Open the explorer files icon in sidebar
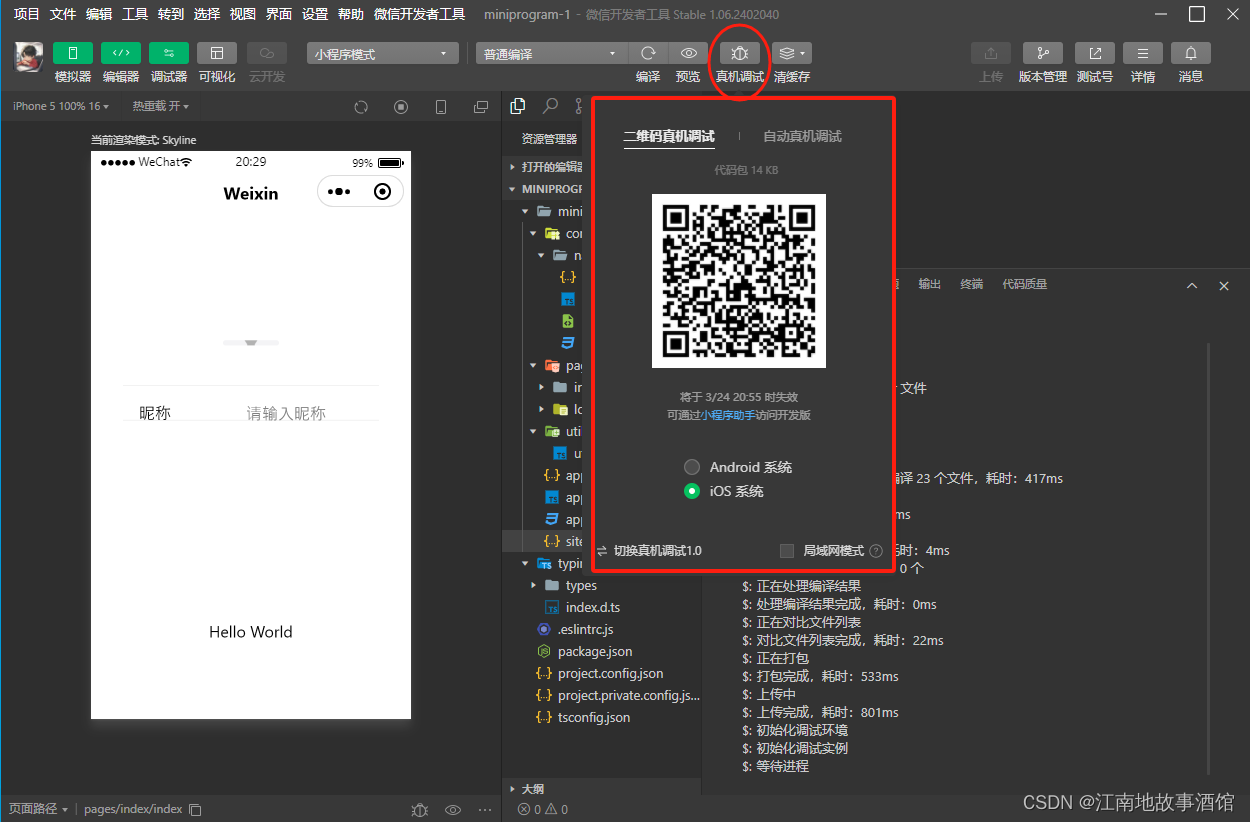Viewport: 1250px width, 822px height. pyautogui.click(x=518, y=106)
